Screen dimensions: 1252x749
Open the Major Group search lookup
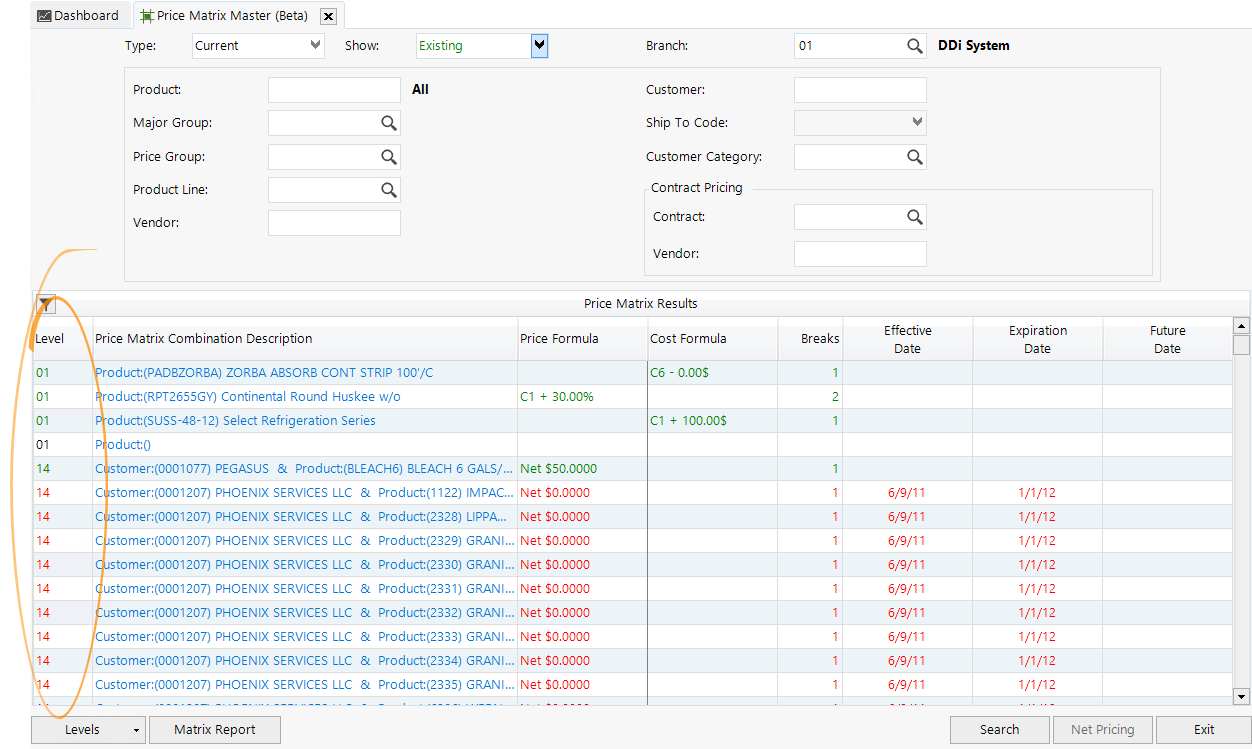388,123
